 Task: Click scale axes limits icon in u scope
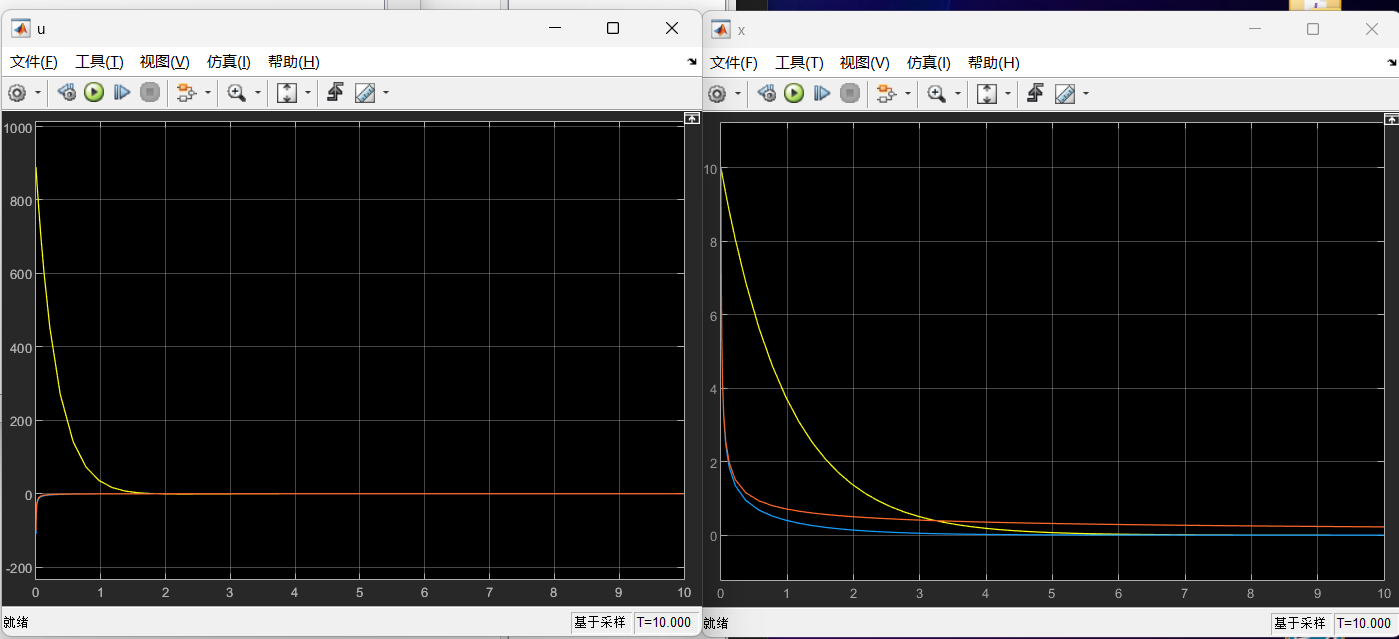[x=287, y=93]
